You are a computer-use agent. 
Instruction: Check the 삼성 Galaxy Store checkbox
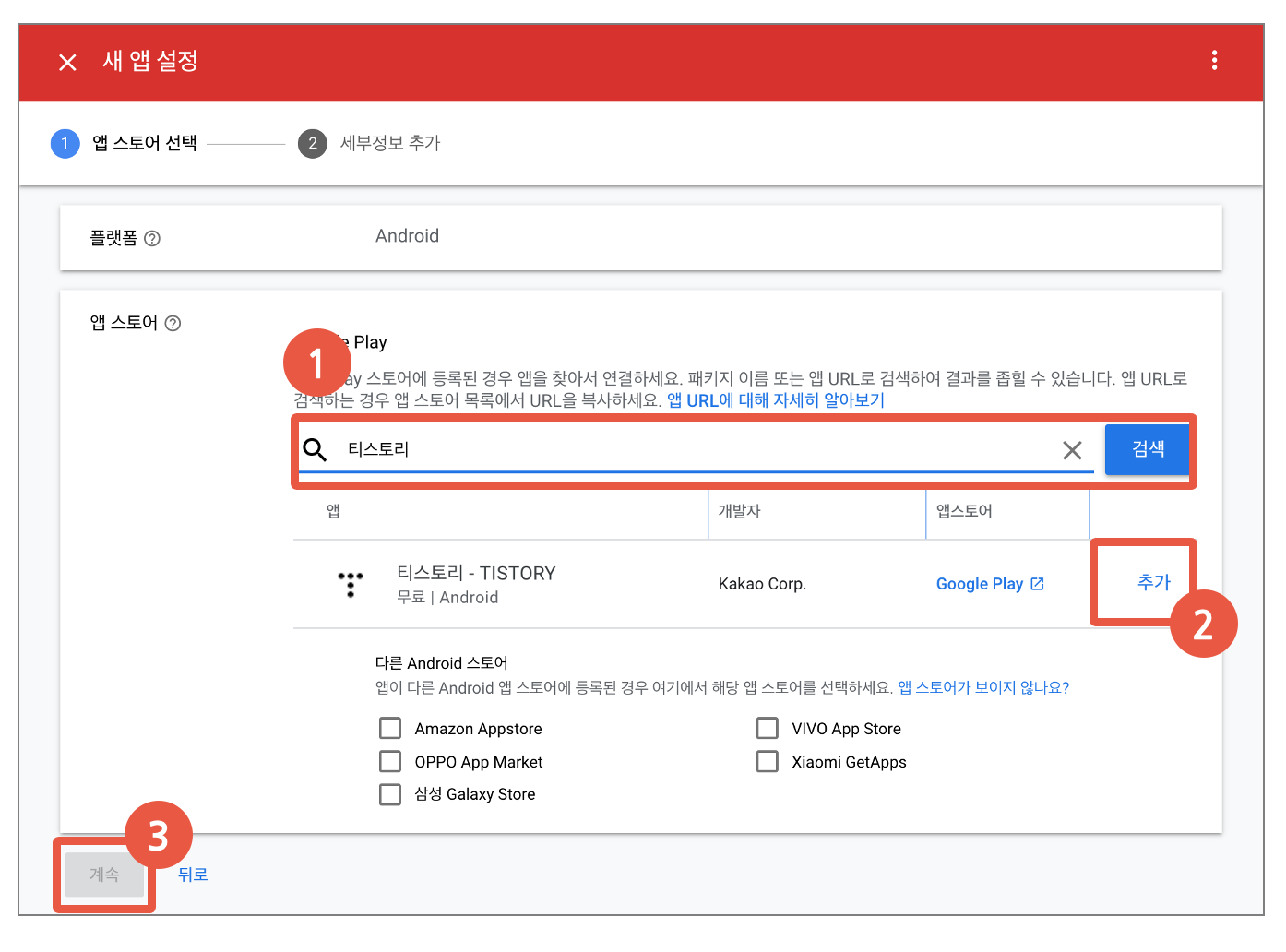coord(390,794)
